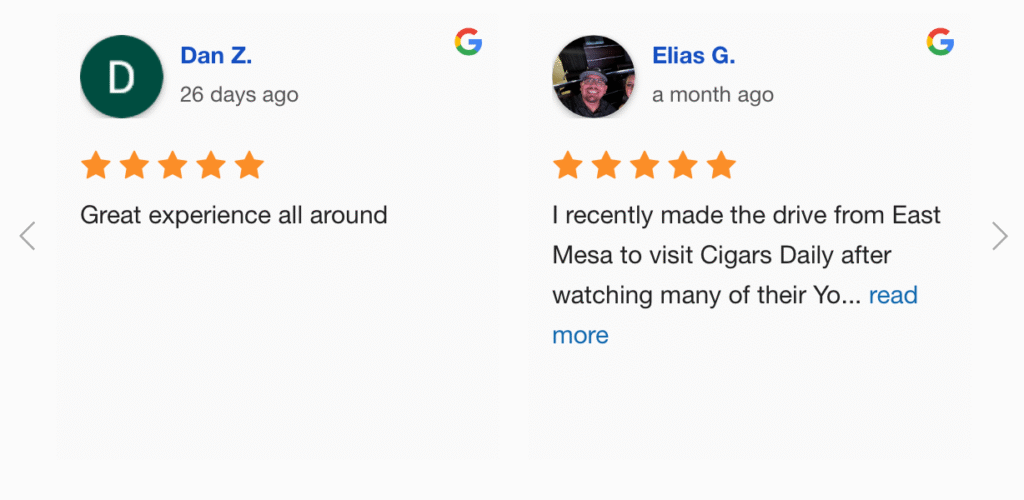
Task: Click the fifth star in Dan Z.'s rating
Action: (249, 165)
